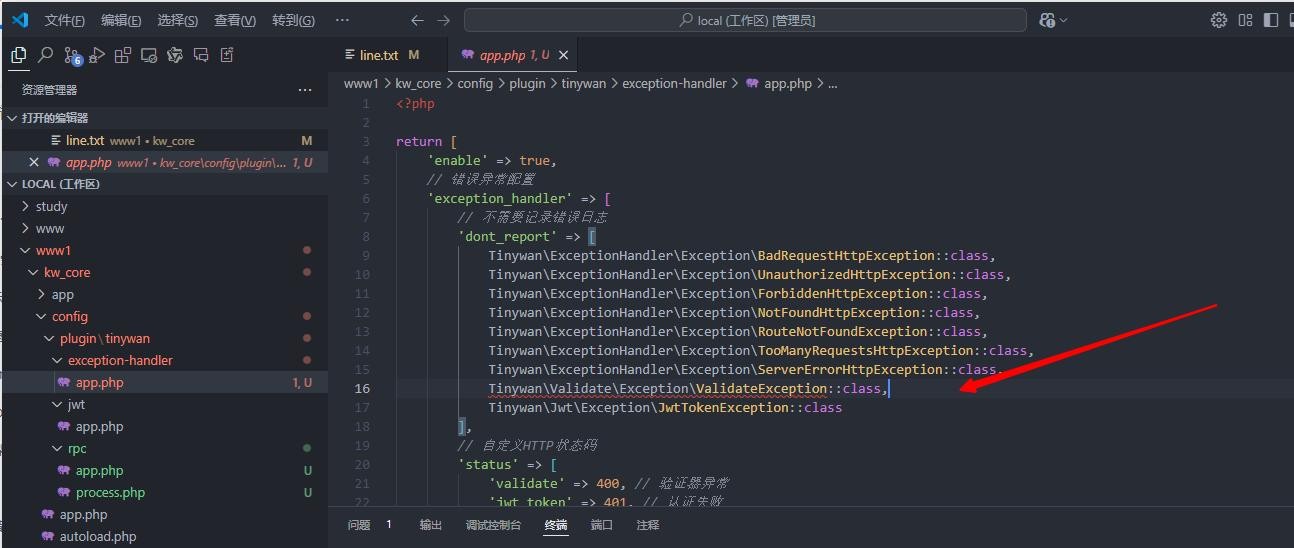Click tinywan in the breadcrumb path
Screen dimensions: 1294x548
click(x=583, y=84)
